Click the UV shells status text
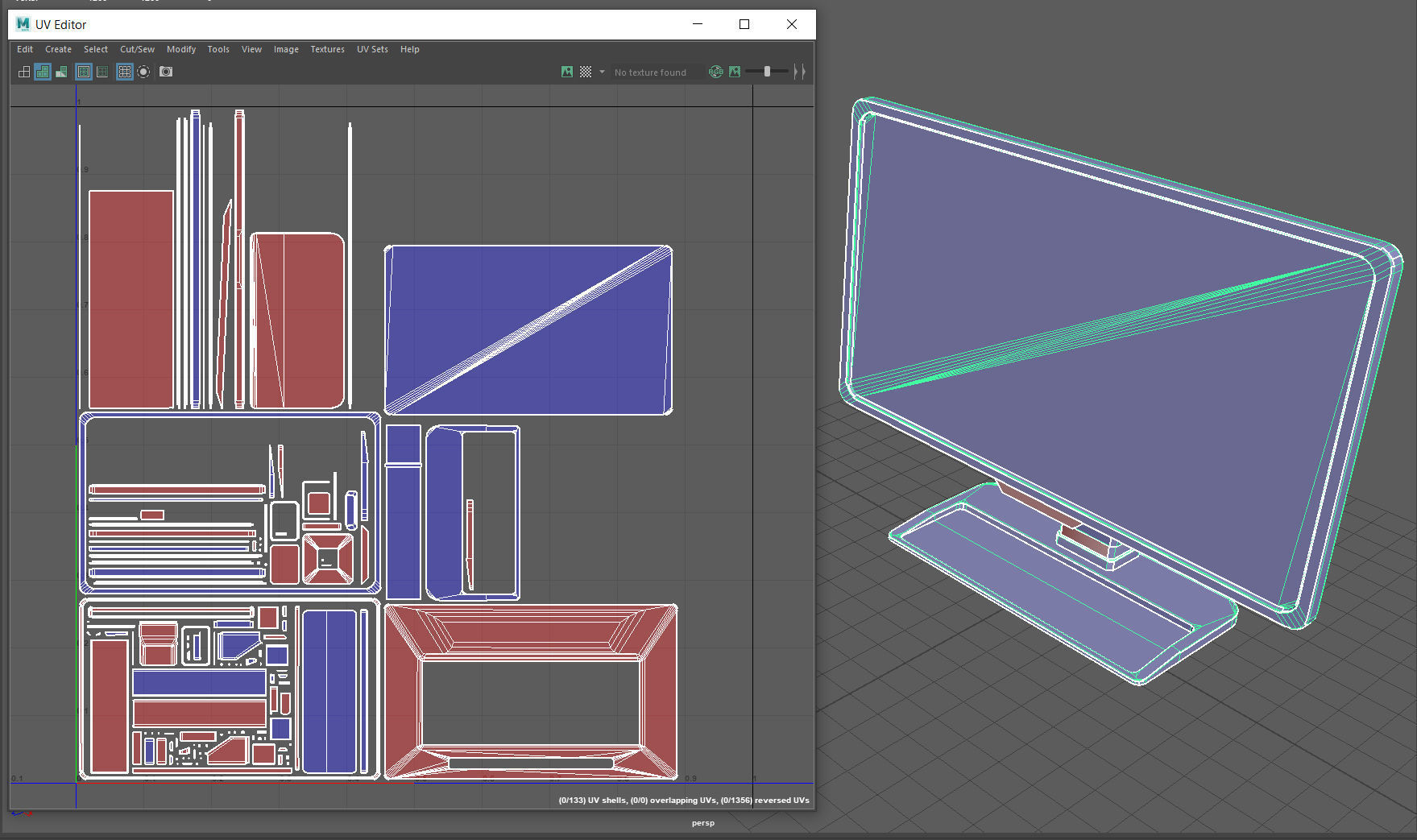Screen dimensions: 1417x840 click(684, 801)
